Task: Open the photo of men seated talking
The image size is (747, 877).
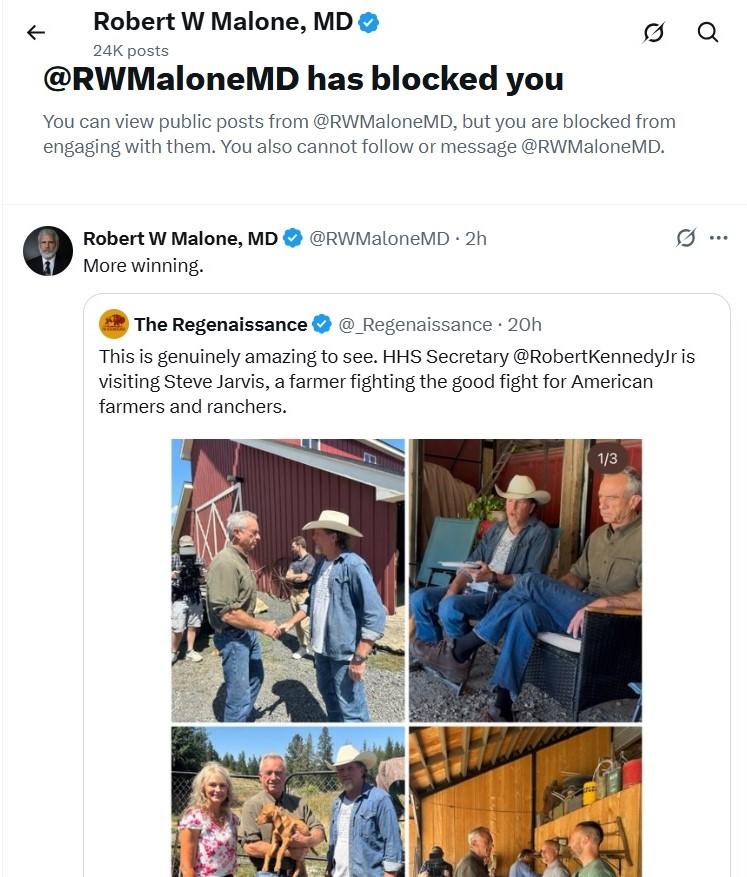Action: 525,580
